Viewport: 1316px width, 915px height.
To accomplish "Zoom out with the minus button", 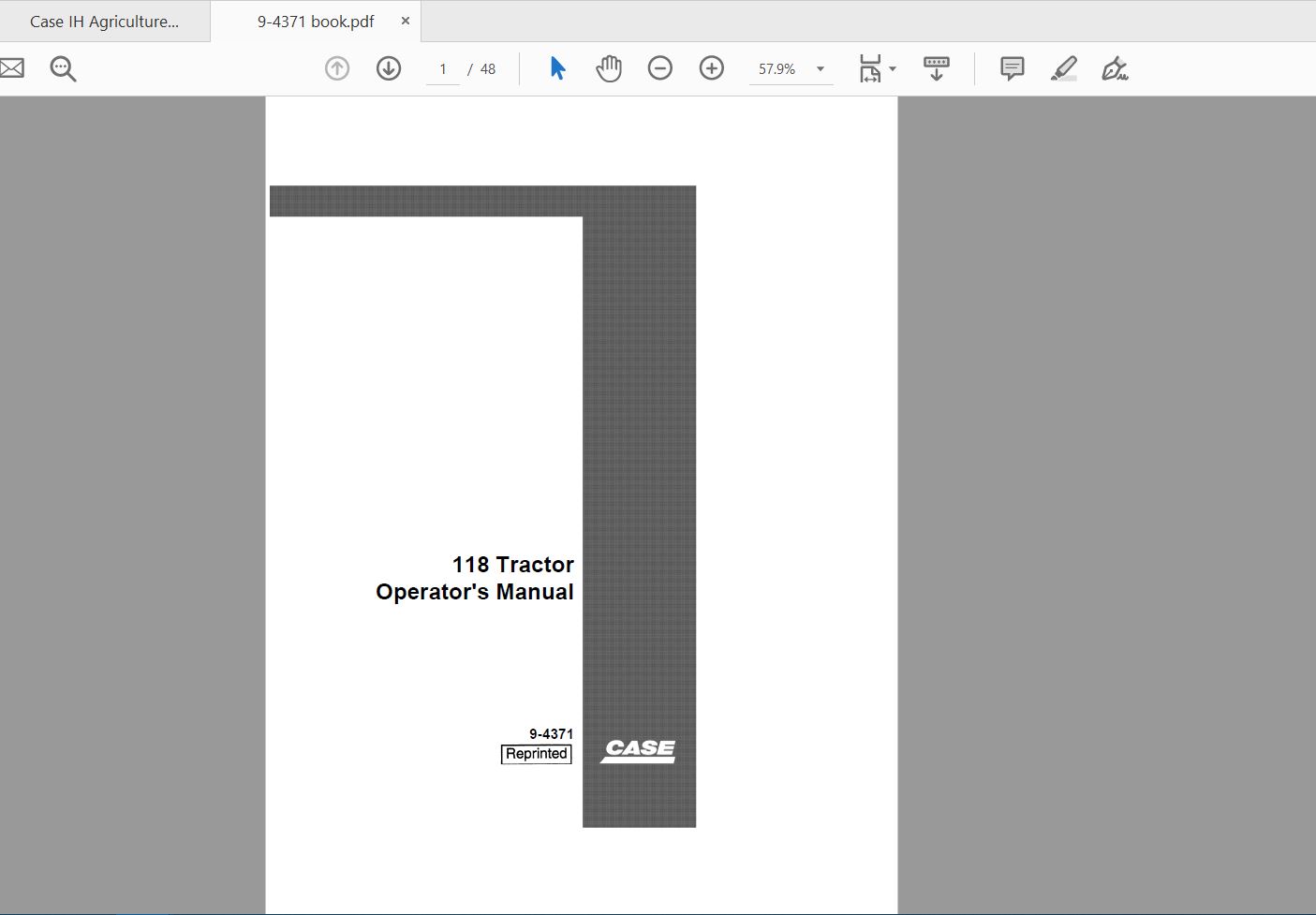I will click(660, 68).
